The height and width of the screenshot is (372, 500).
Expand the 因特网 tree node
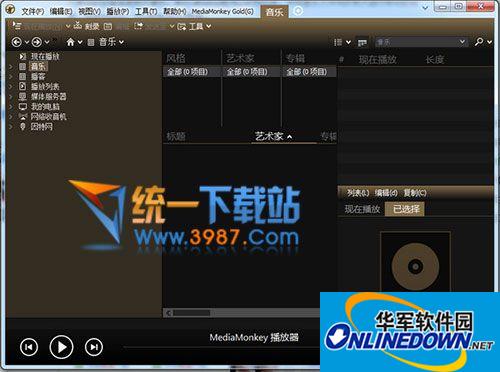(x=11, y=127)
